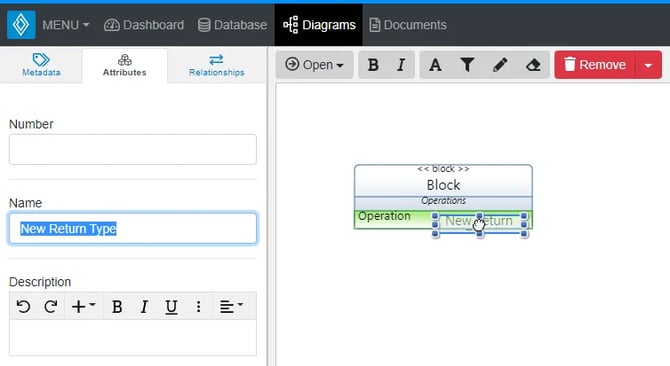
Task: Click the Operation row in the block
Action: click(x=384, y=216)
